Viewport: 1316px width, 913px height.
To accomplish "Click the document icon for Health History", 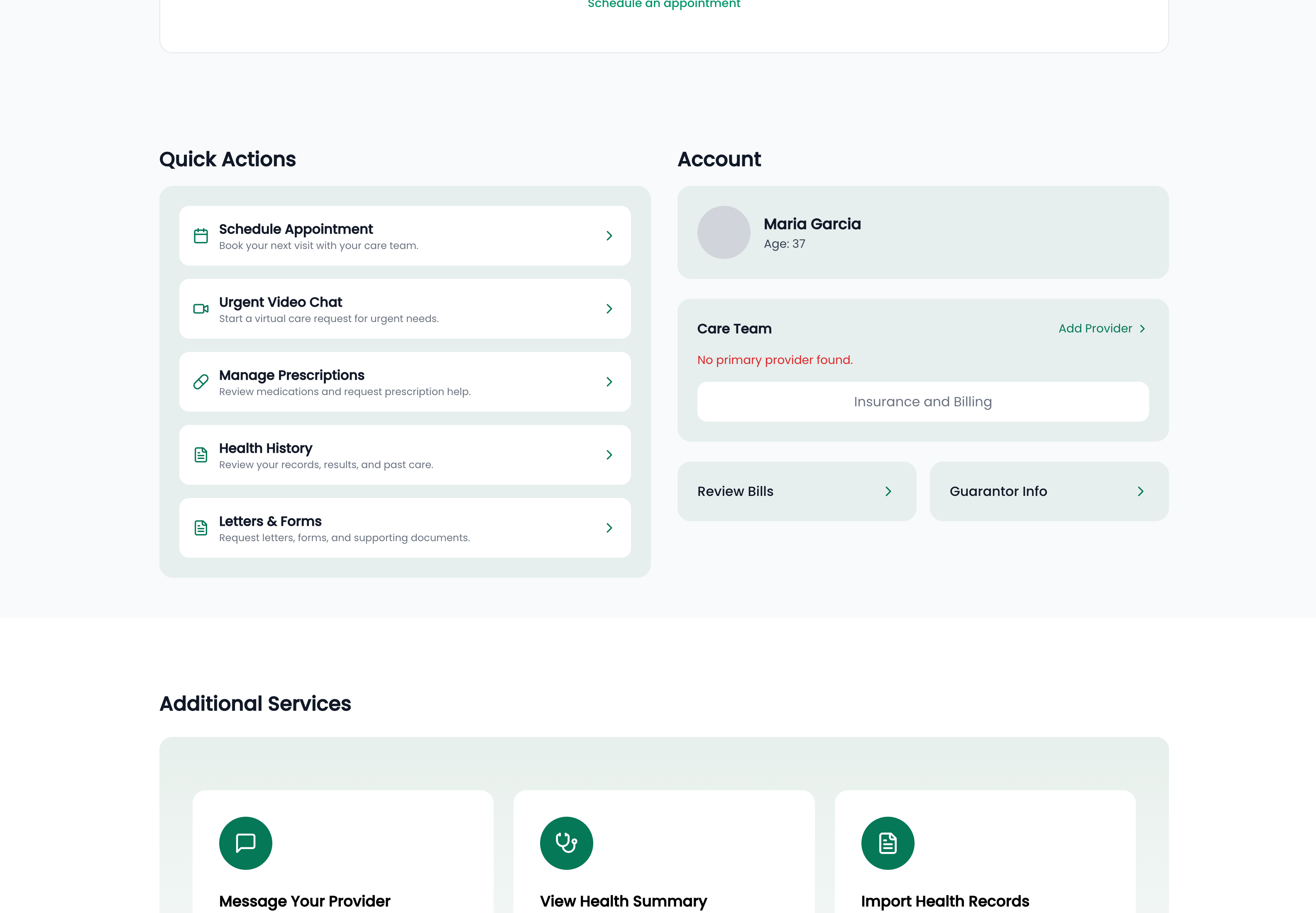I will tap(201, 455).
